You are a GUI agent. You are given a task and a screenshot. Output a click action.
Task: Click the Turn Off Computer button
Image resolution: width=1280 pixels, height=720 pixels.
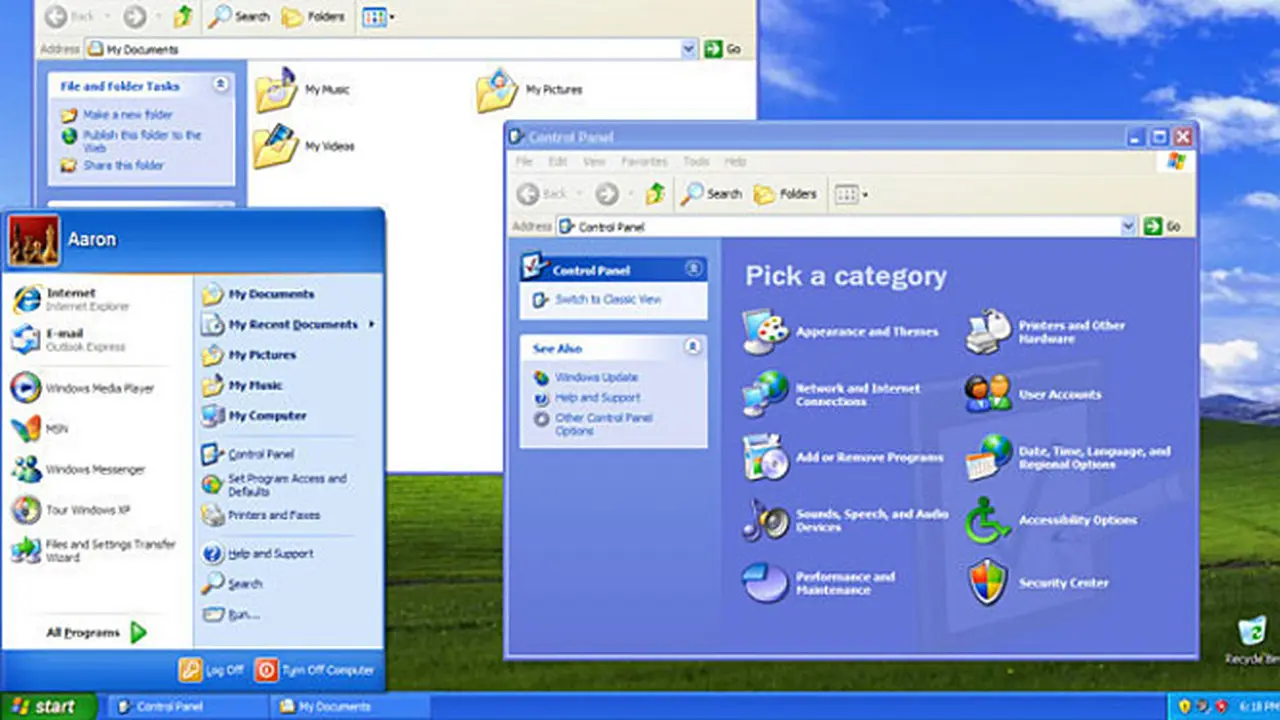click(315, 670)
